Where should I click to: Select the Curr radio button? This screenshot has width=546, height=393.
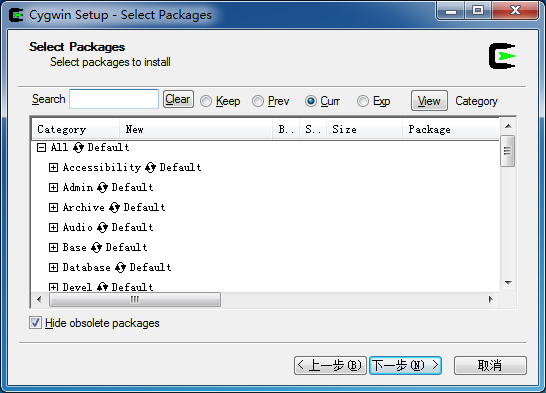(x=311, y=101)
